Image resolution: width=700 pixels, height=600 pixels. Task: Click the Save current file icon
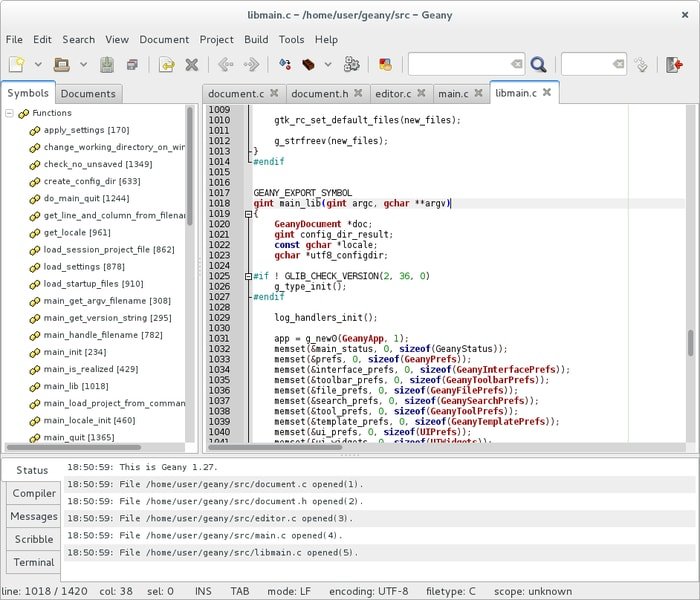coord(107,65)
